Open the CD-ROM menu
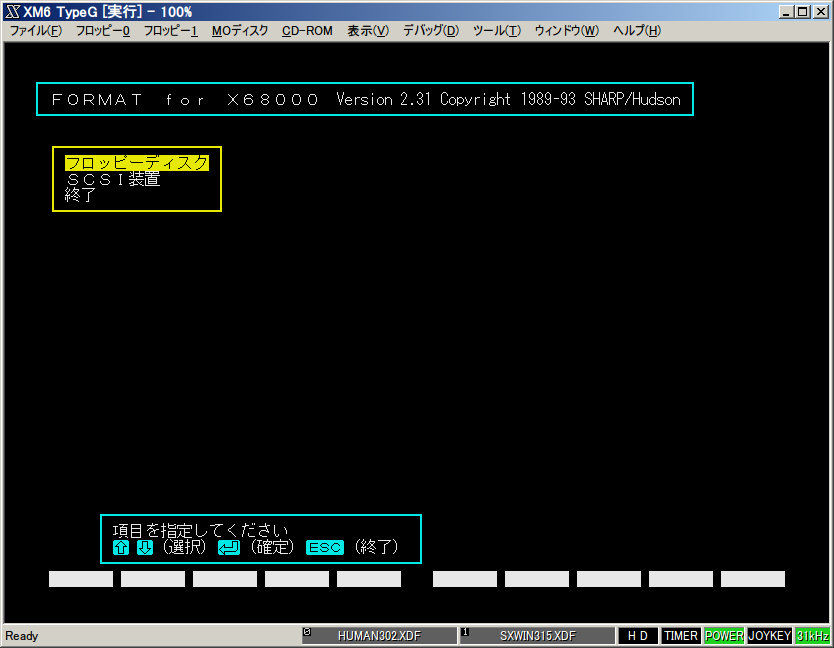Image resolution: width=834 pixels, height=648 pixels. click(x=307, y=31)
